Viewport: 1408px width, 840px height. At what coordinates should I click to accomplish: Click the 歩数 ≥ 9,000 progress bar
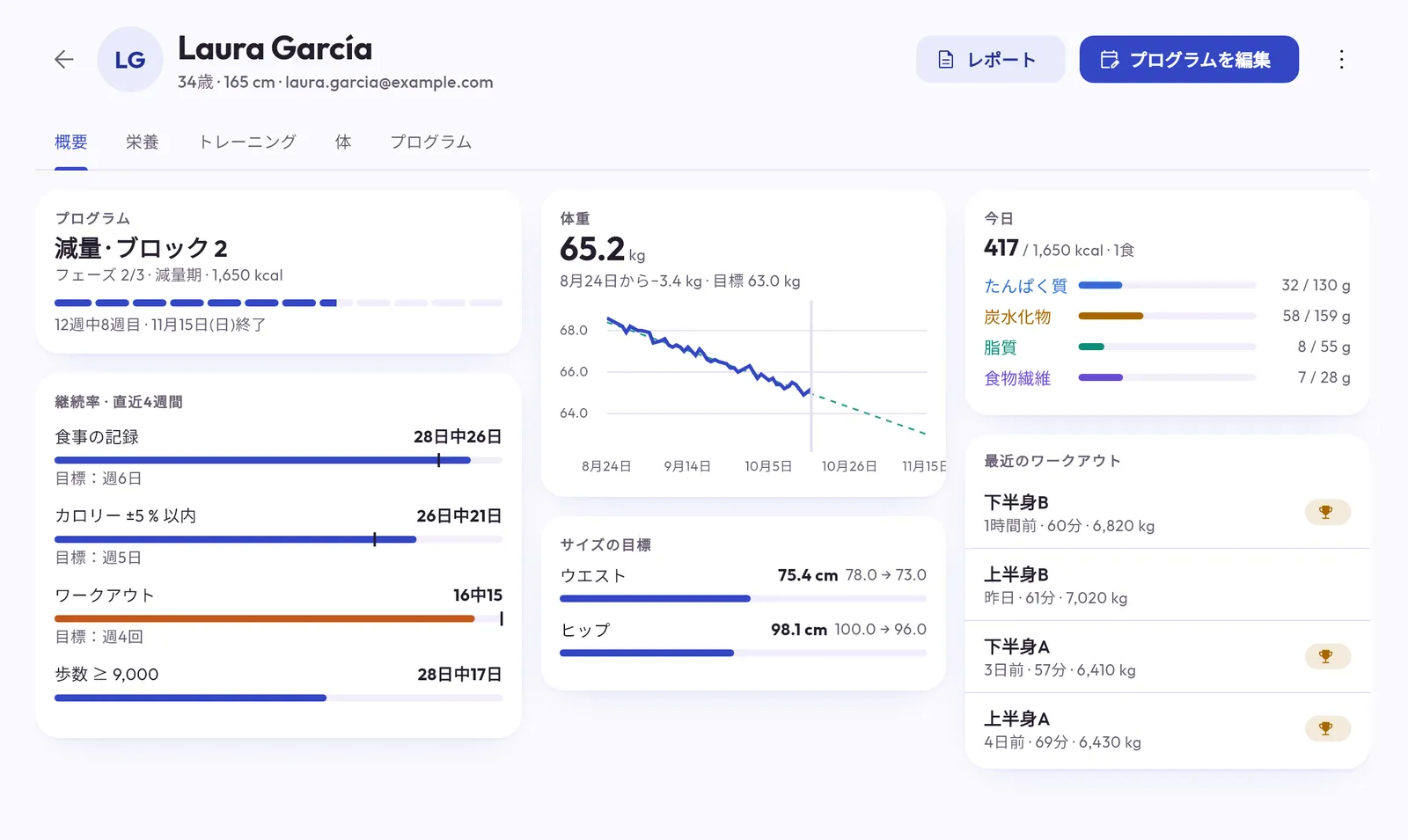coord(278,698)
